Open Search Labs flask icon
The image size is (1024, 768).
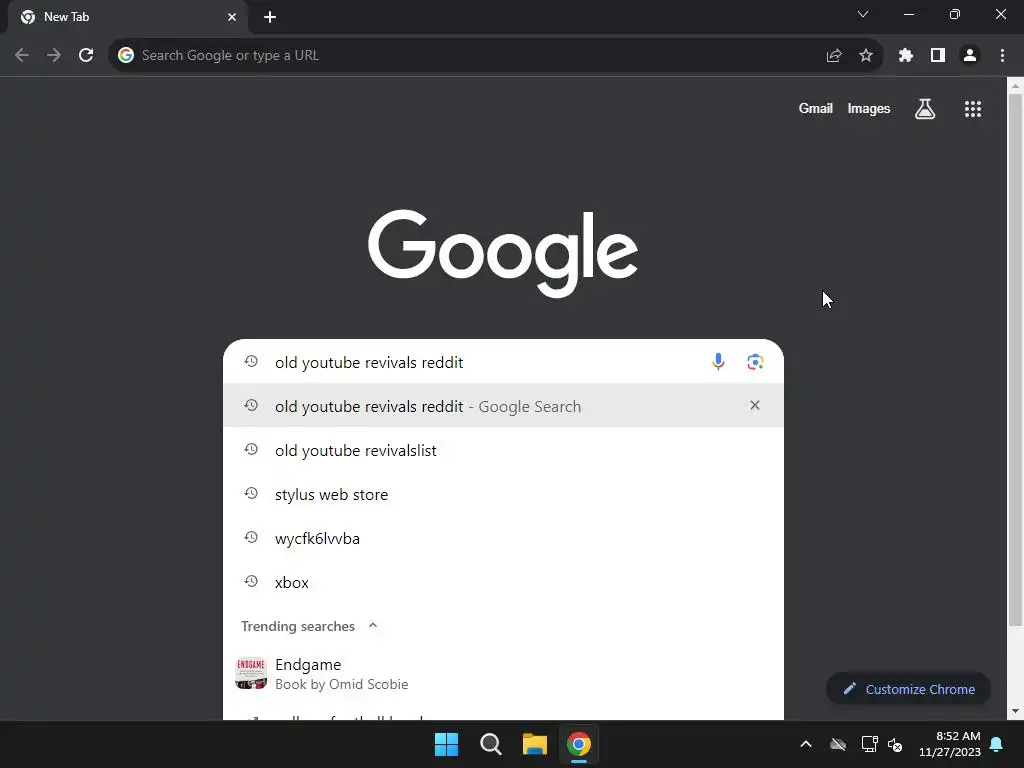[x=925, y=109]
